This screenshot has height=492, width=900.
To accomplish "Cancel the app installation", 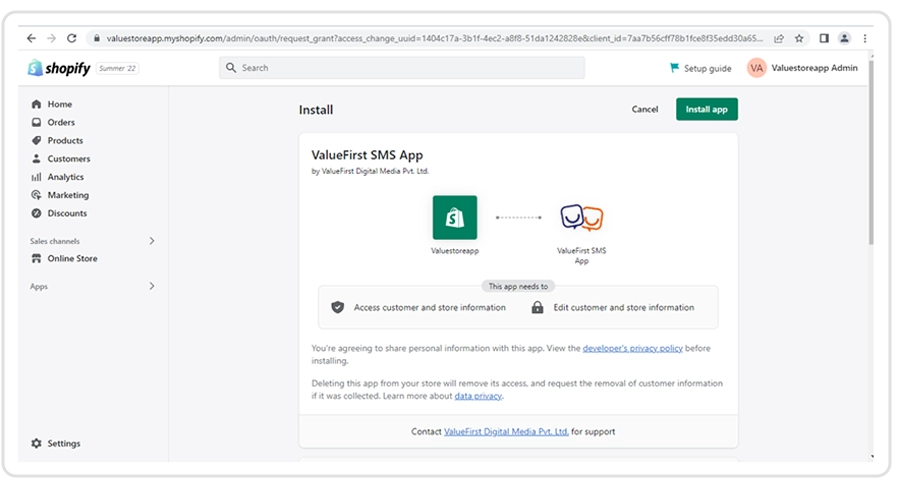I will (645, 109).
